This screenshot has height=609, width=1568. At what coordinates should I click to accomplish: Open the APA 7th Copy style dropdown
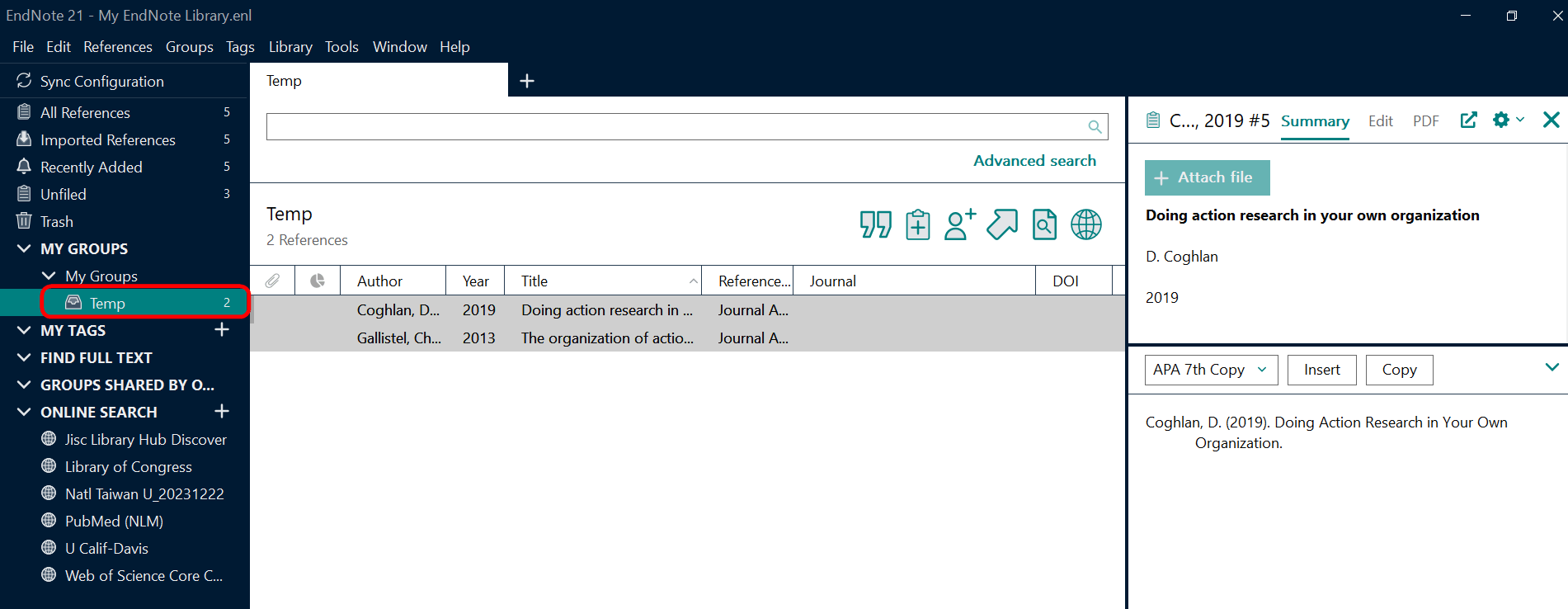(x=1211, y=370)
